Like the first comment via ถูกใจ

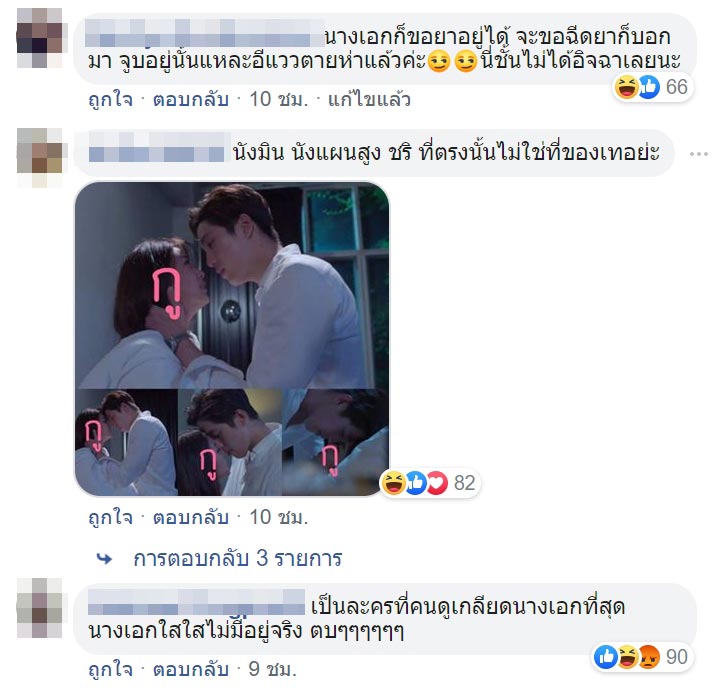(x=110, y=99)
